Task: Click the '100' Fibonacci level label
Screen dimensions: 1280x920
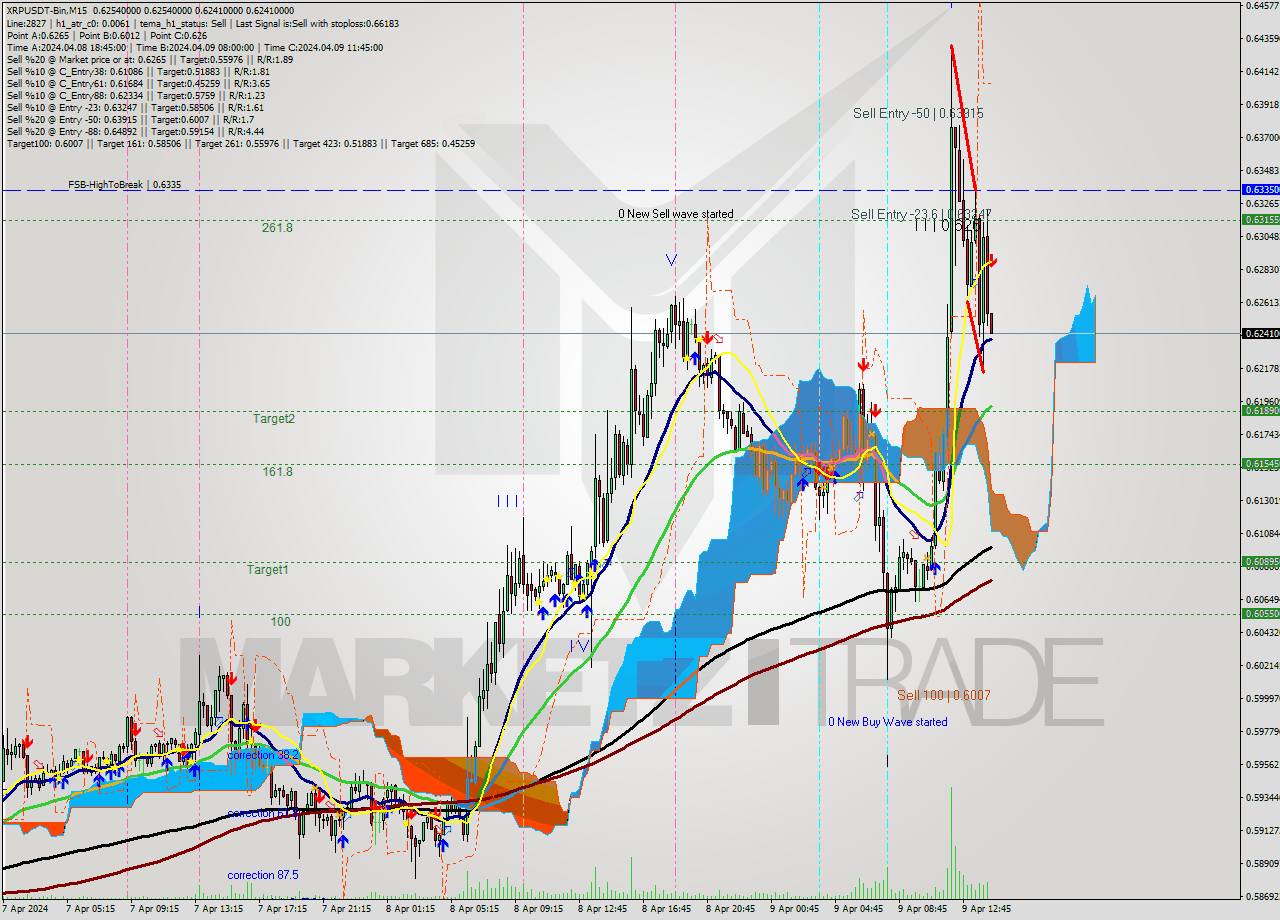Action: [x=280, y=622]
